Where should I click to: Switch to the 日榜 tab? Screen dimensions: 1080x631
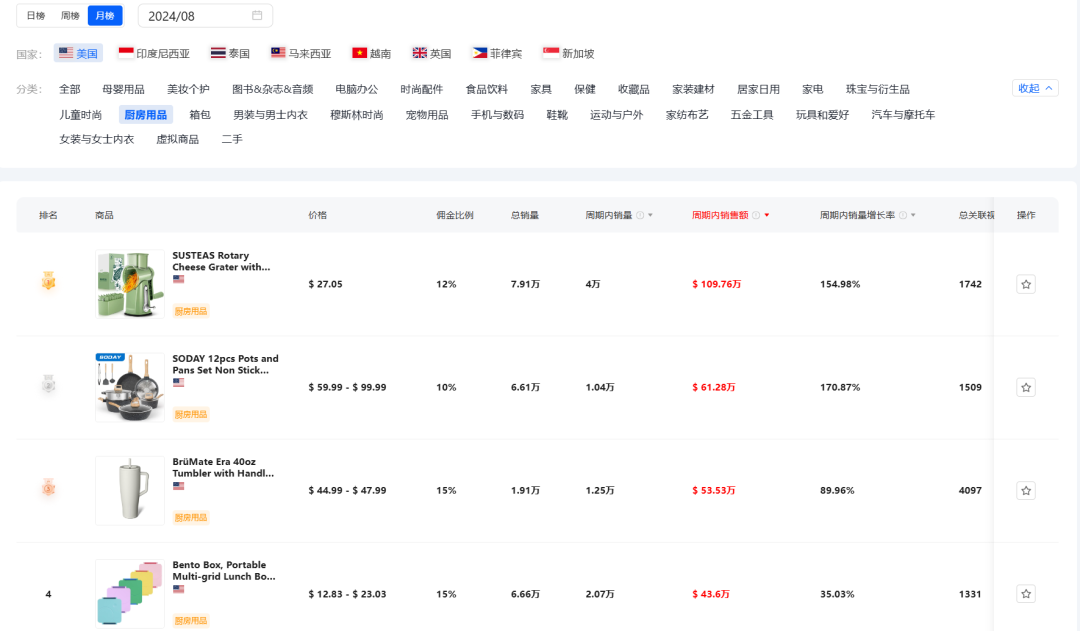click(x=37, y=15)
